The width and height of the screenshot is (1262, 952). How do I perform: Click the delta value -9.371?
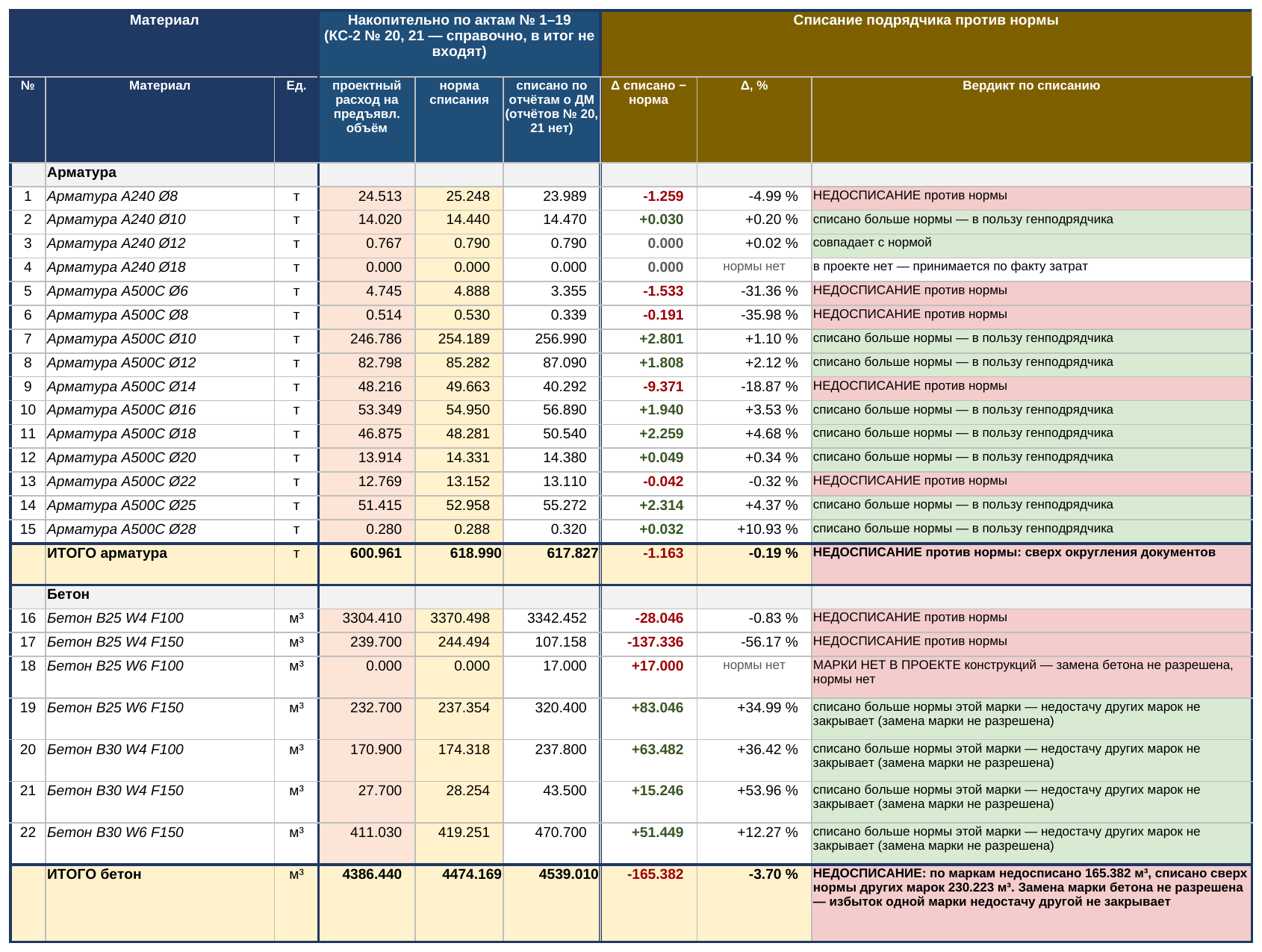tap(648, 387)
